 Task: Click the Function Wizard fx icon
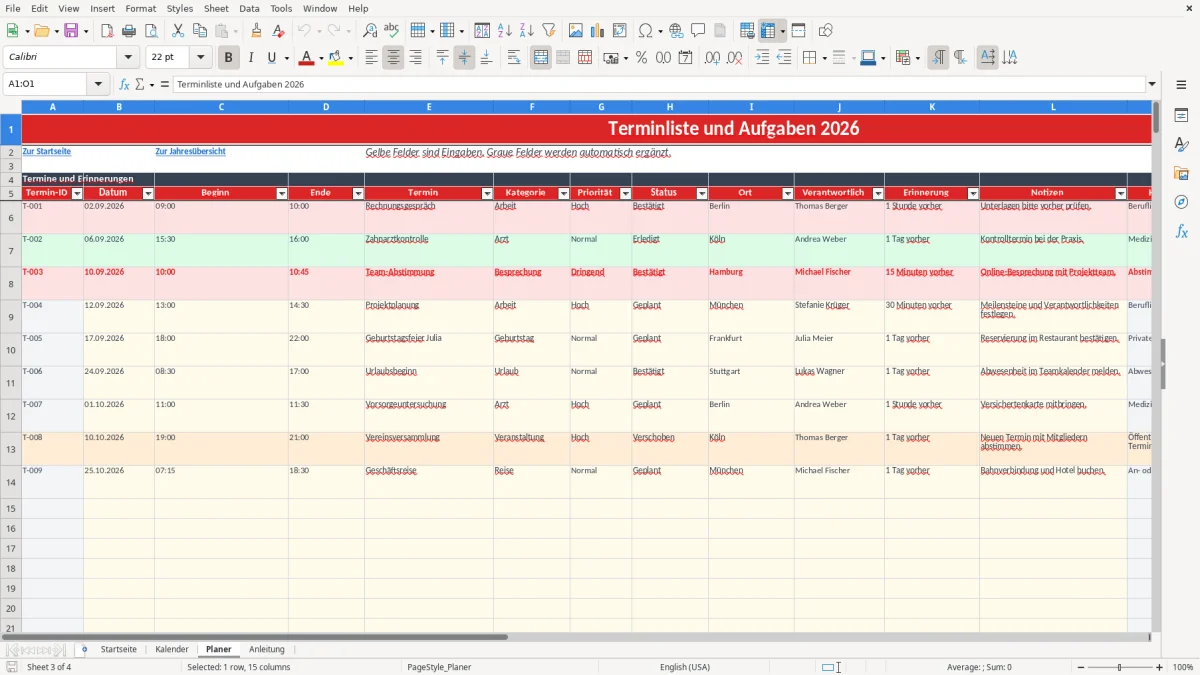click(x=124, y=85)
